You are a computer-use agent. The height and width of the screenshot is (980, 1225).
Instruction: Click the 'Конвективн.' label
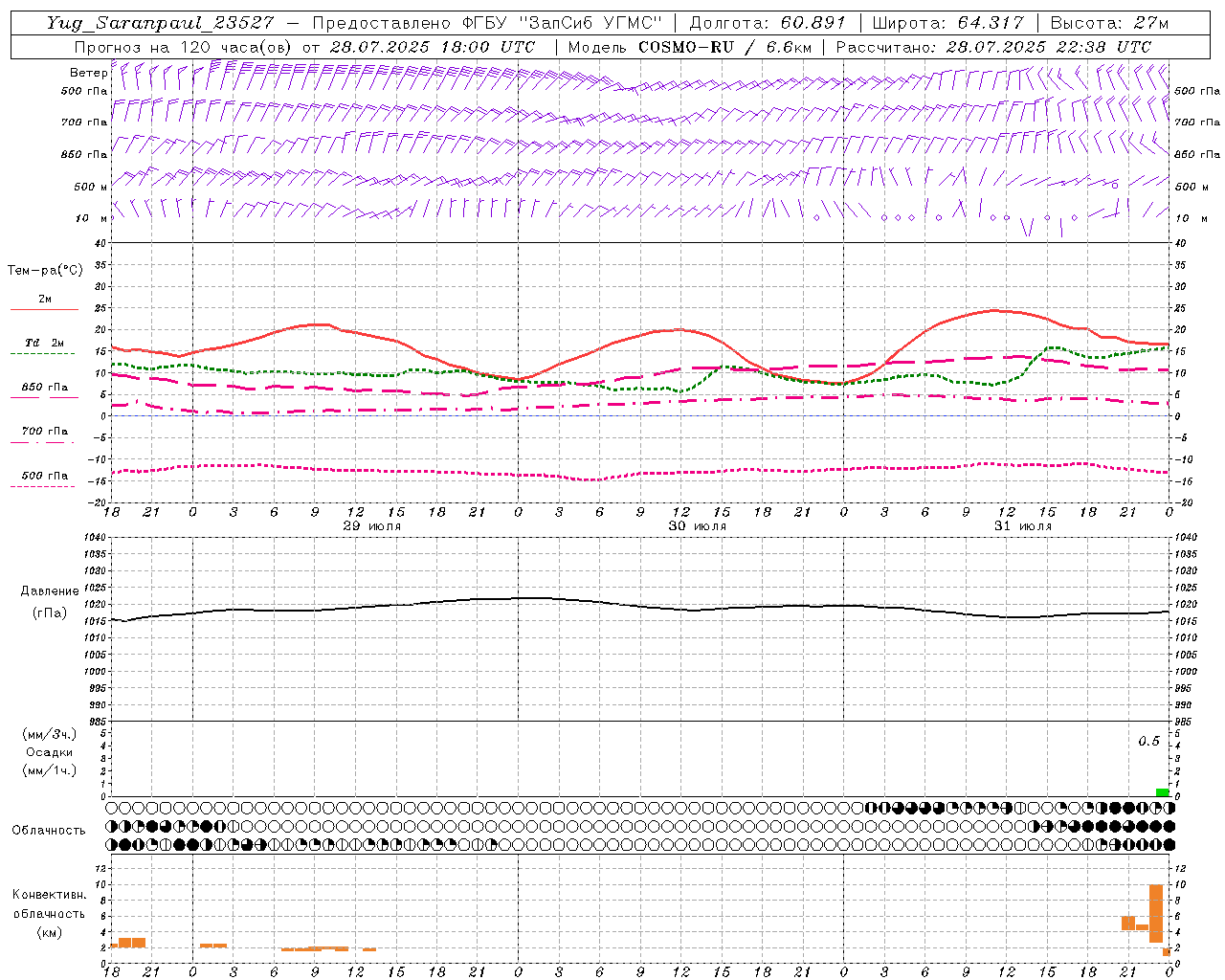49,895
